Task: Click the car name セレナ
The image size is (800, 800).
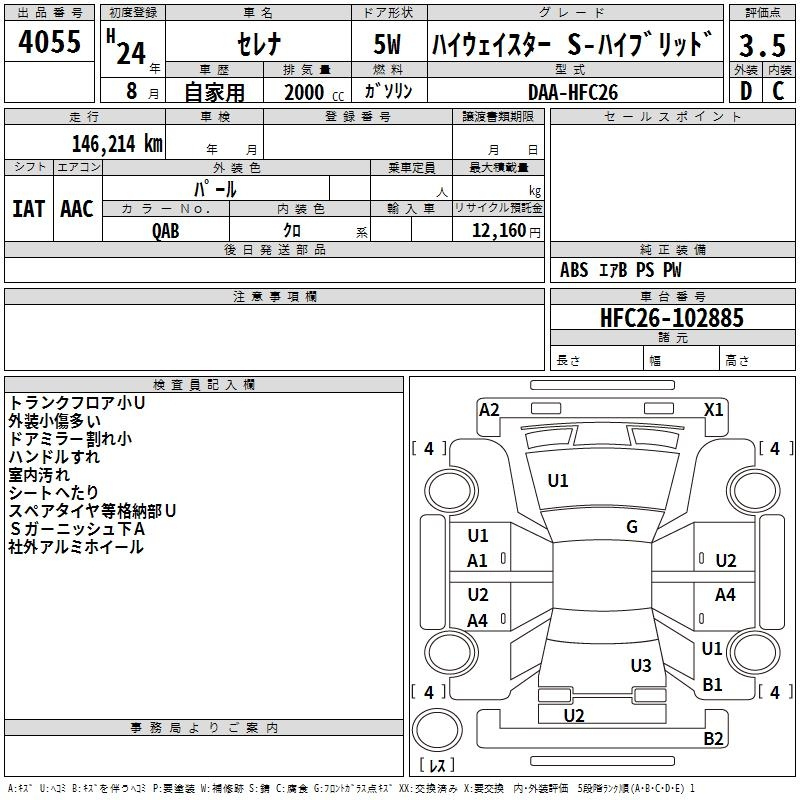Action: [259, 43]
